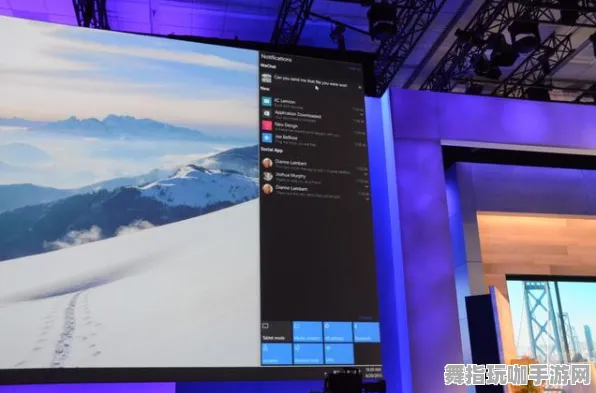This screenshot has width=596, height=393.
Task: Open the All settings tile
Action: click(x=338, y=332)
